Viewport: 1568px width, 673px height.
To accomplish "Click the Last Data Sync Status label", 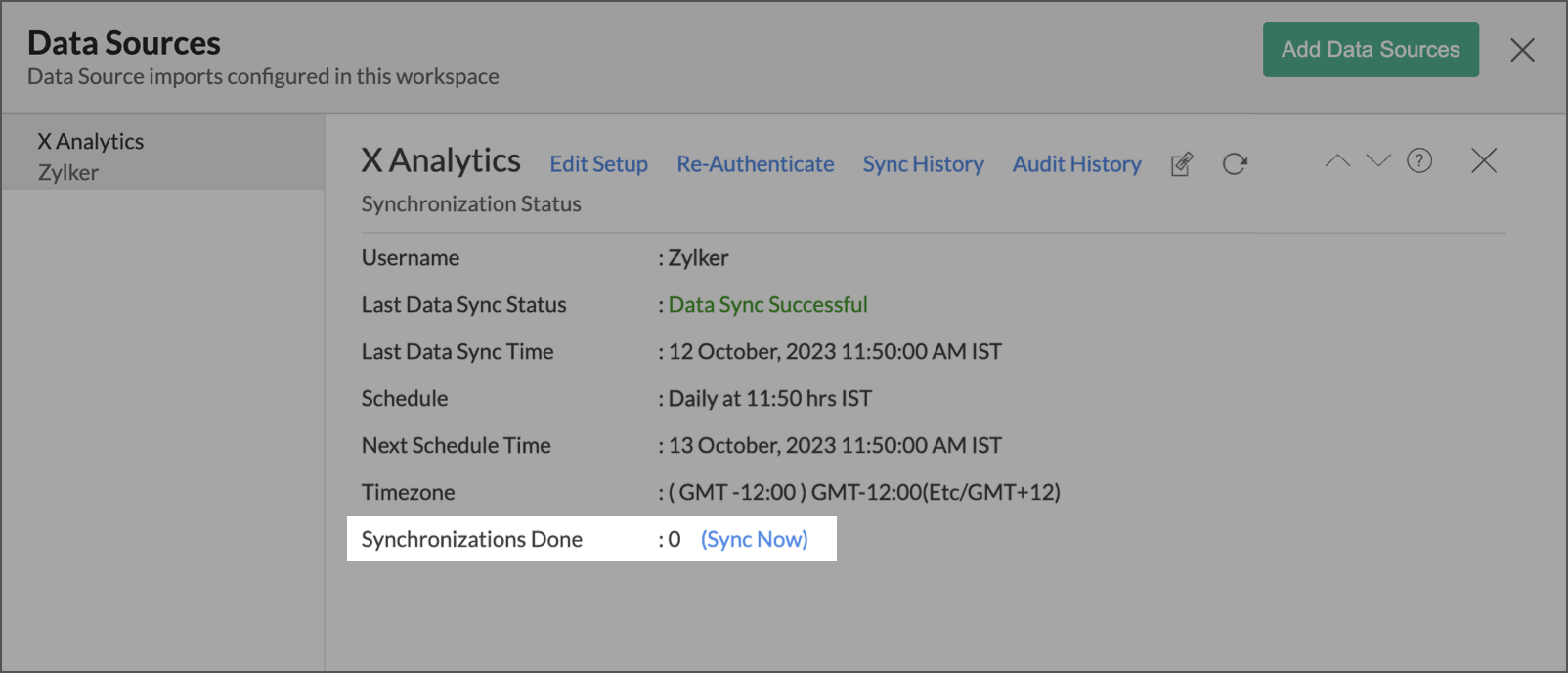I will point(464,305).
